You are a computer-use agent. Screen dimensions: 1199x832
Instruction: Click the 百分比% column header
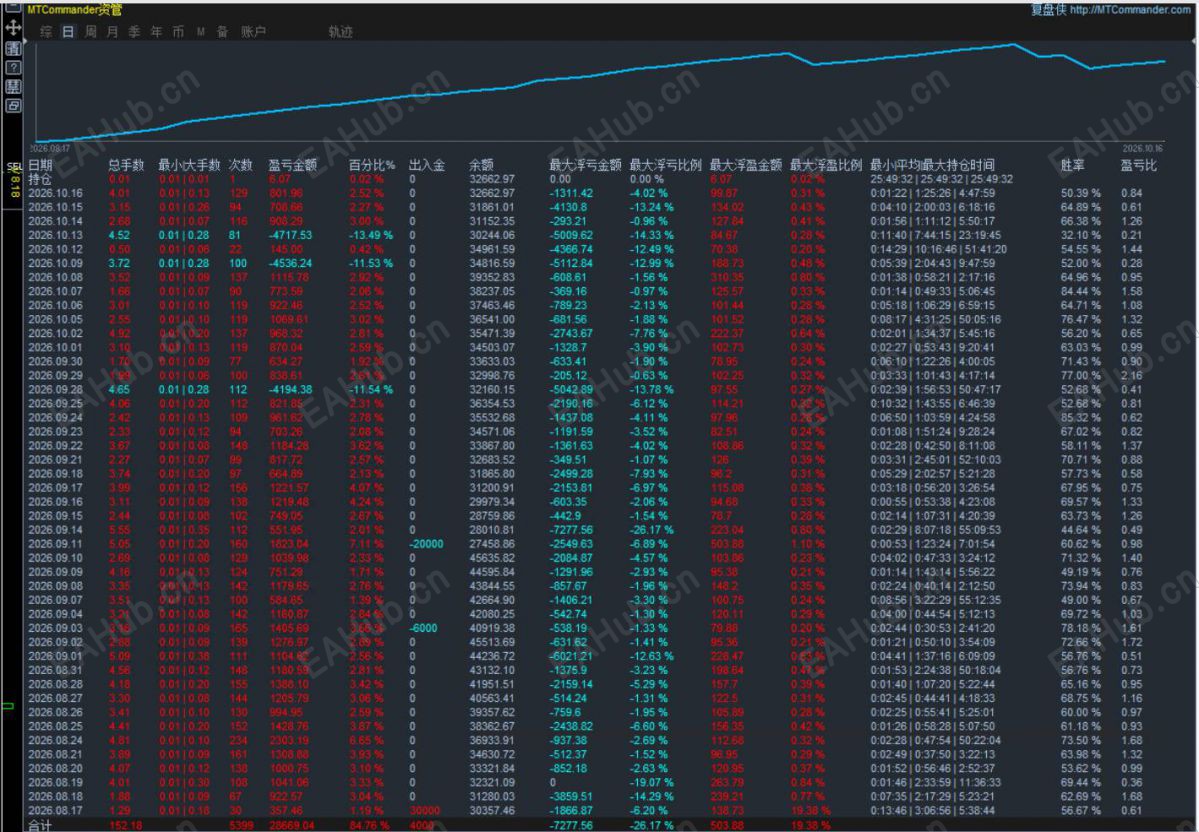click(x=372, y=164)
